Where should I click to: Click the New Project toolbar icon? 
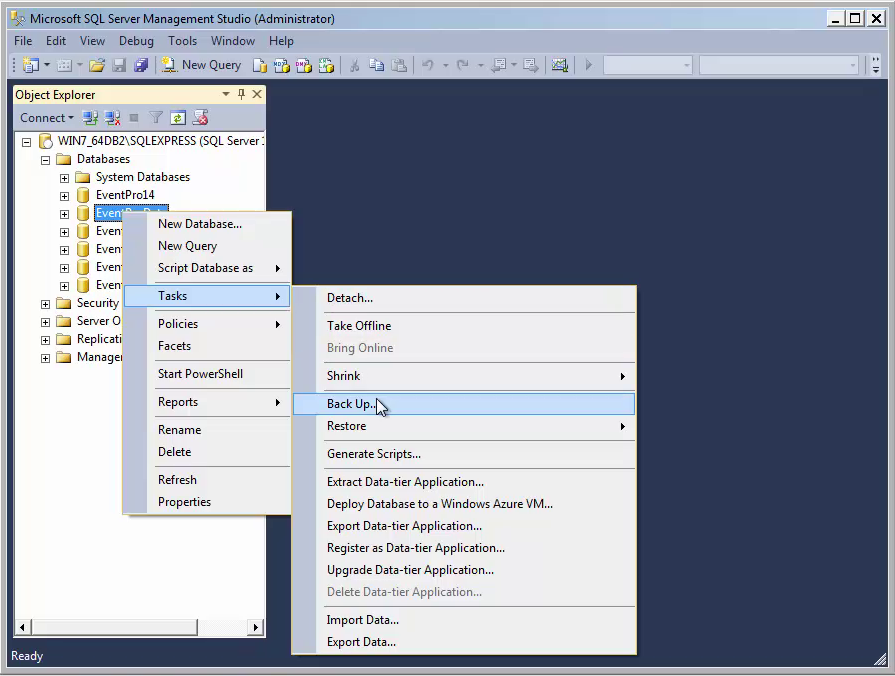tap(30, 65)
